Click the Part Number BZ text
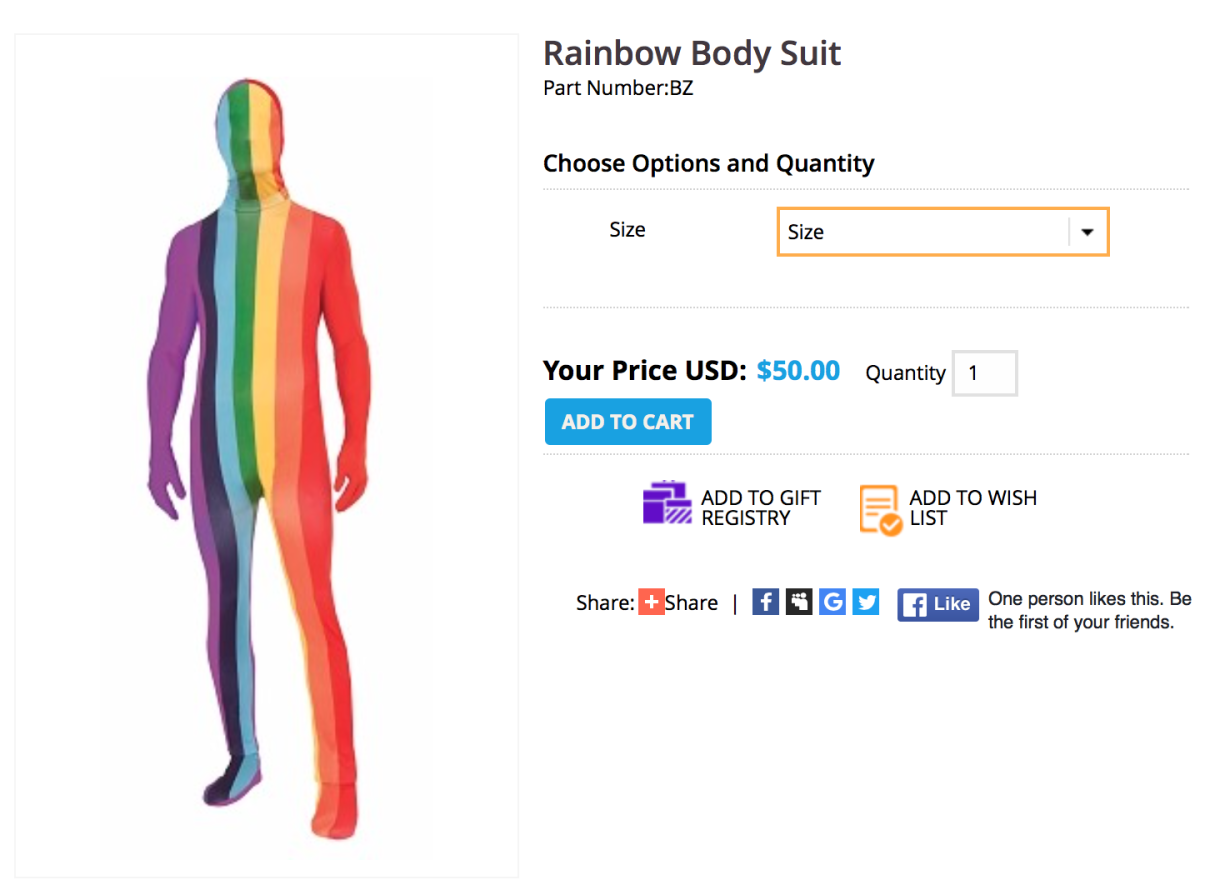This screenshot has height=880, width=1220. pyautogui.click(x=618, y=88)
